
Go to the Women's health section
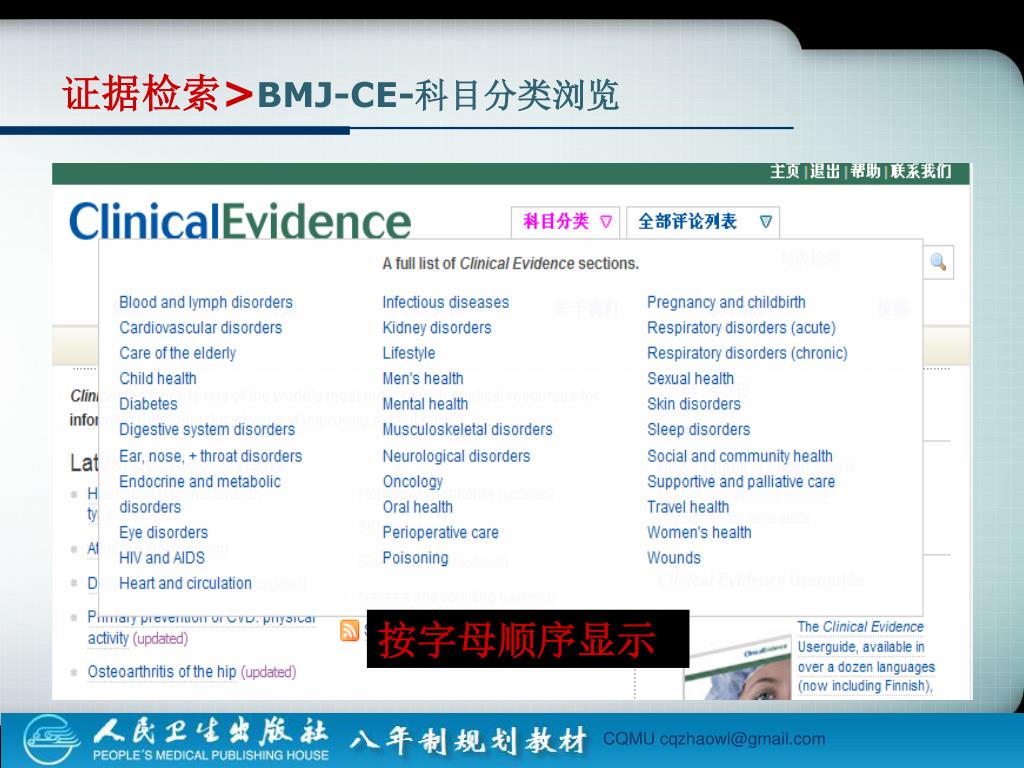[x=699, y=533]
